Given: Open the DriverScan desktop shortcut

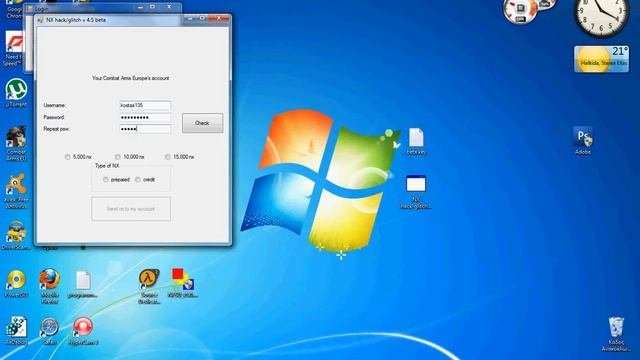Looking at the screenshot, I should click(x=16, y=235).
